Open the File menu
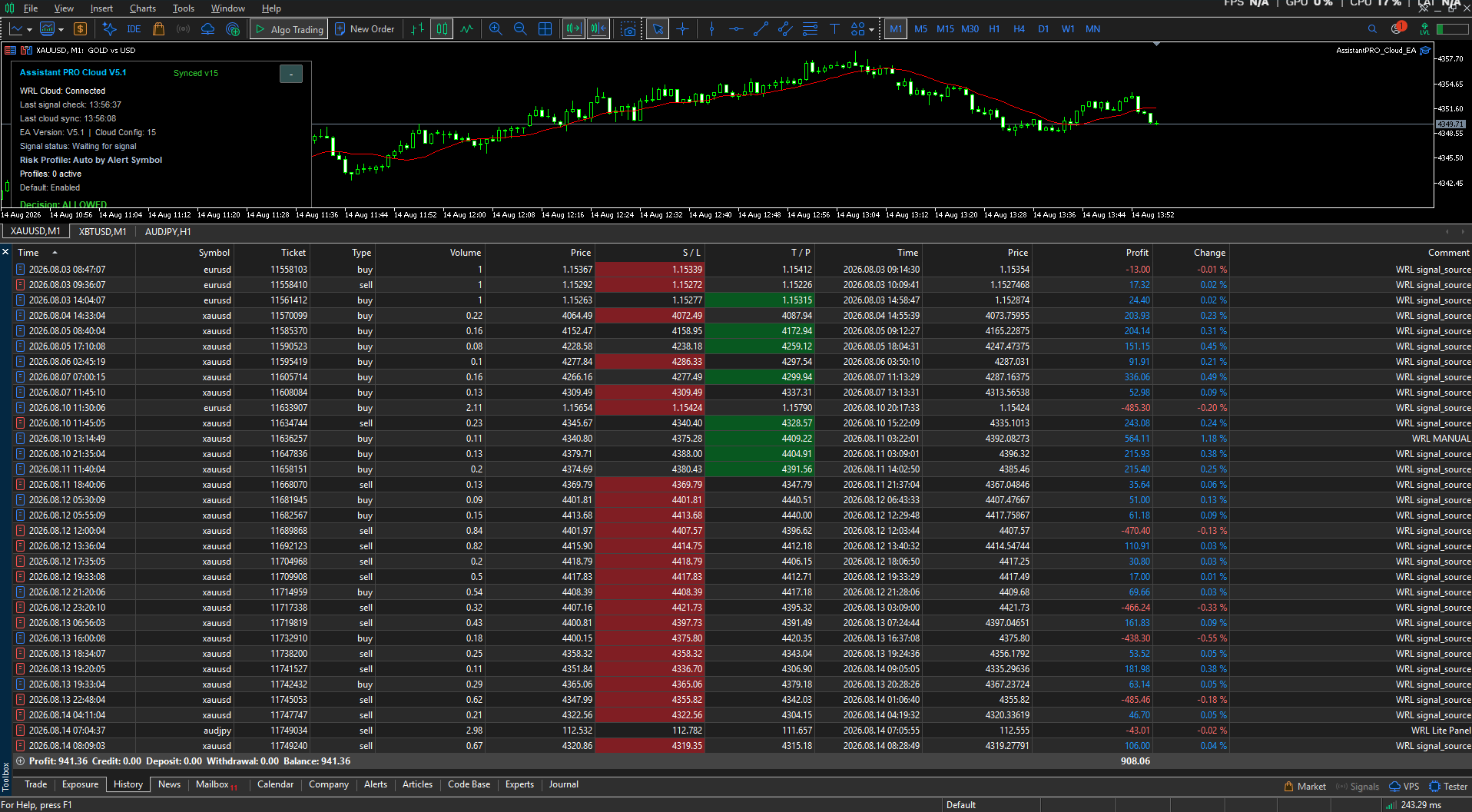Image resolution: width=1472 pixels, height=812 pixels. 31,8
